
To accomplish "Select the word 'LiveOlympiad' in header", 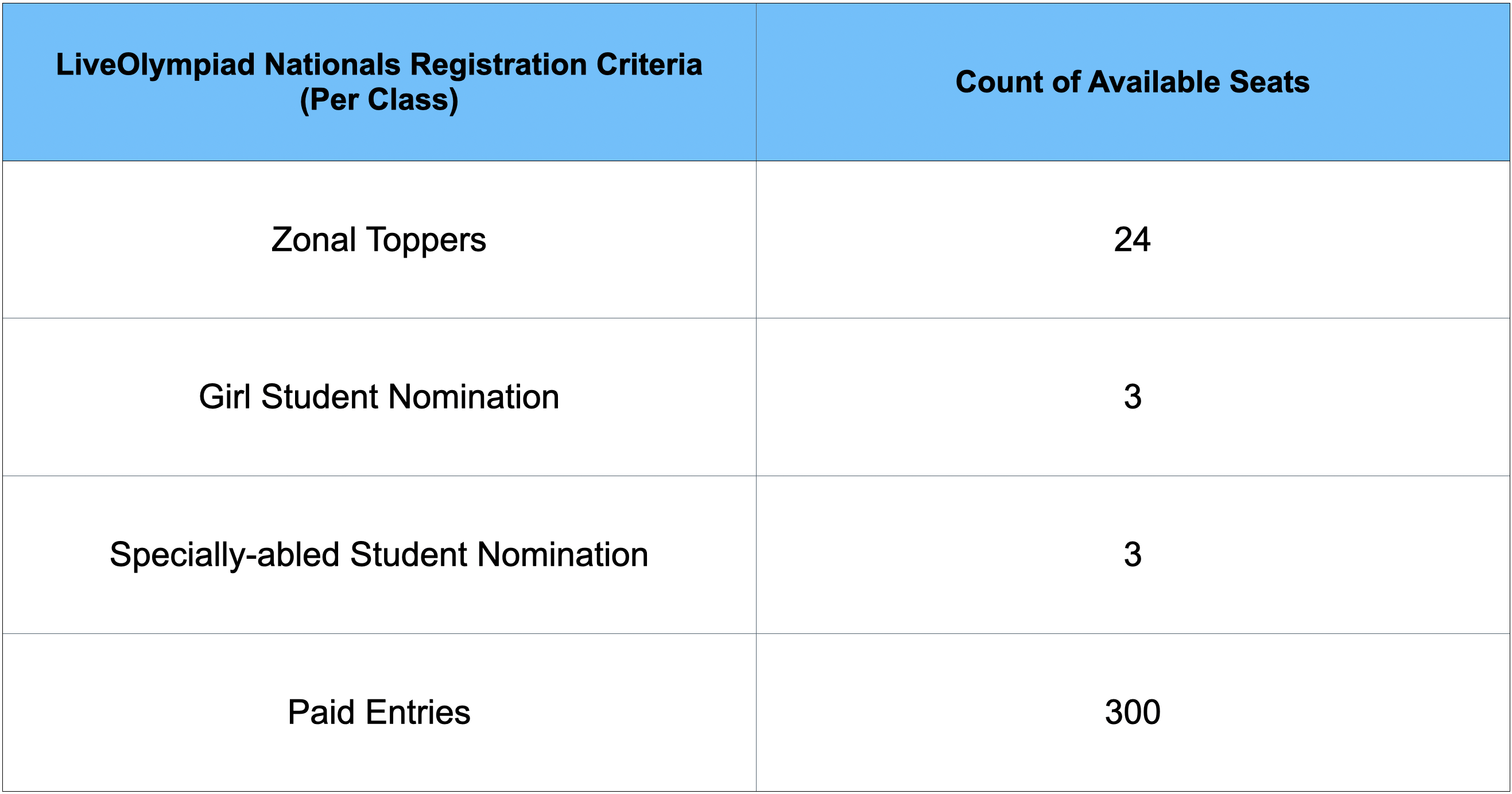I will click(x=156, y=65).
